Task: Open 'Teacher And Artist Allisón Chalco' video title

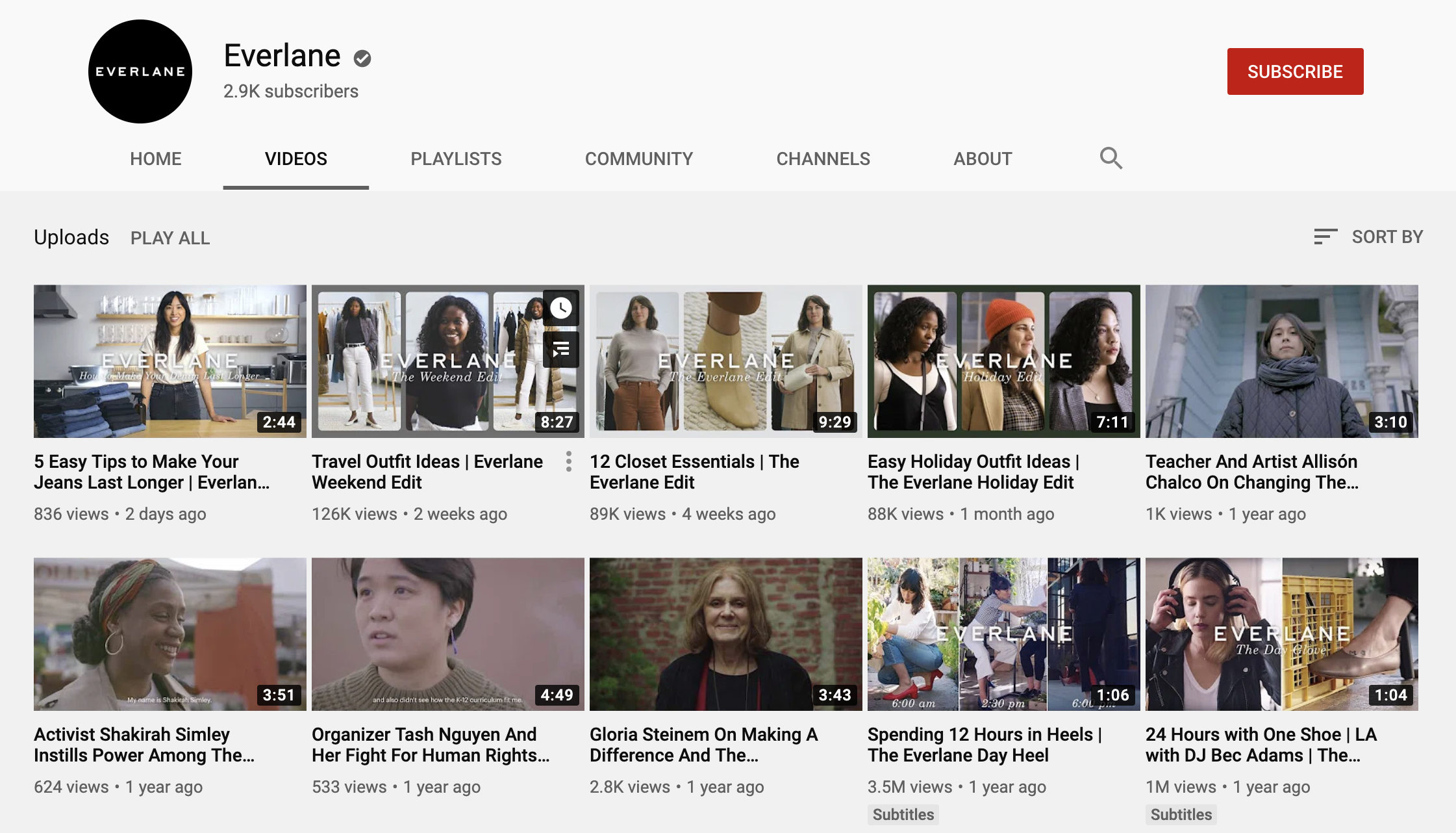Action: [1252, 472]
